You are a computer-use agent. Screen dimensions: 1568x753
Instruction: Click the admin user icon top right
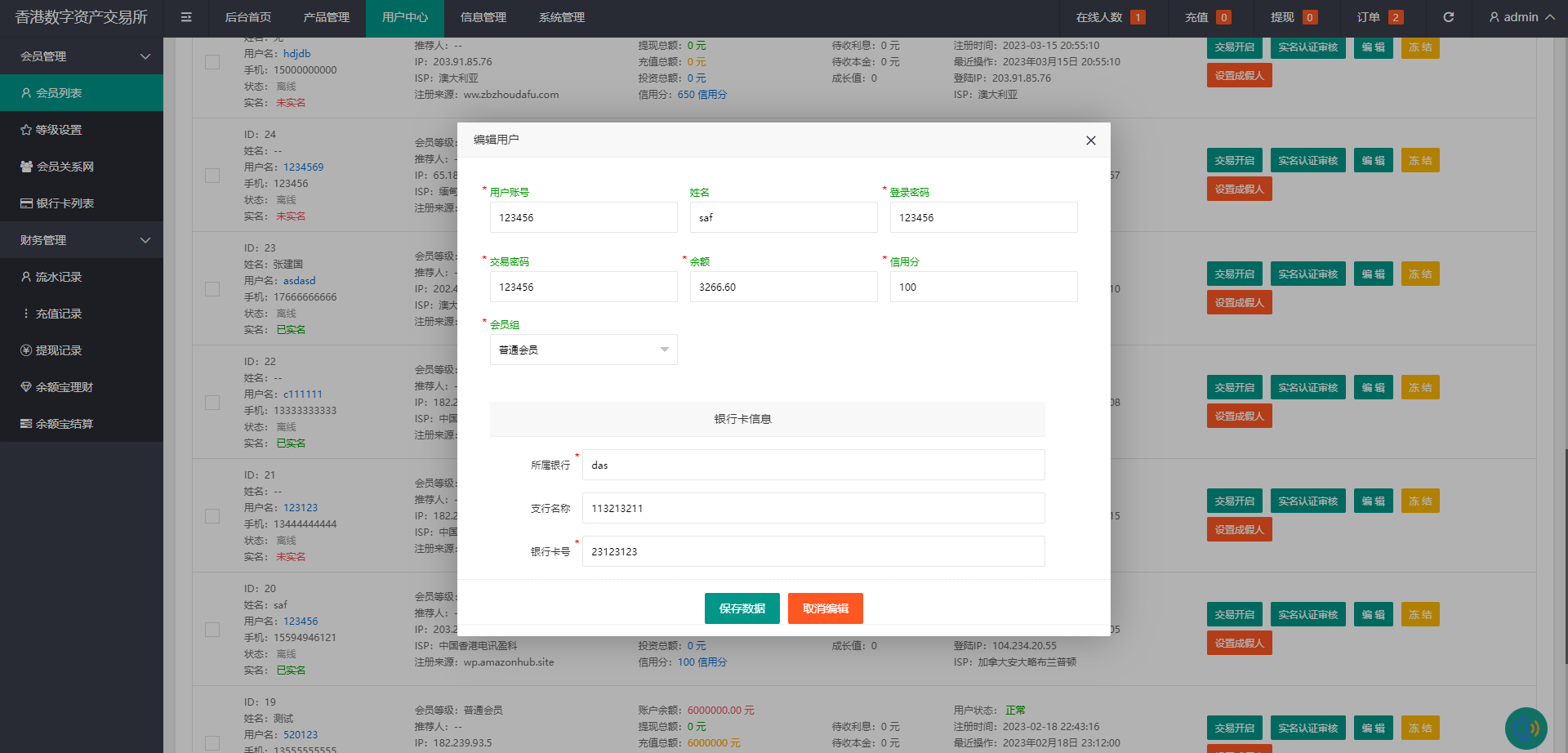1494,17
